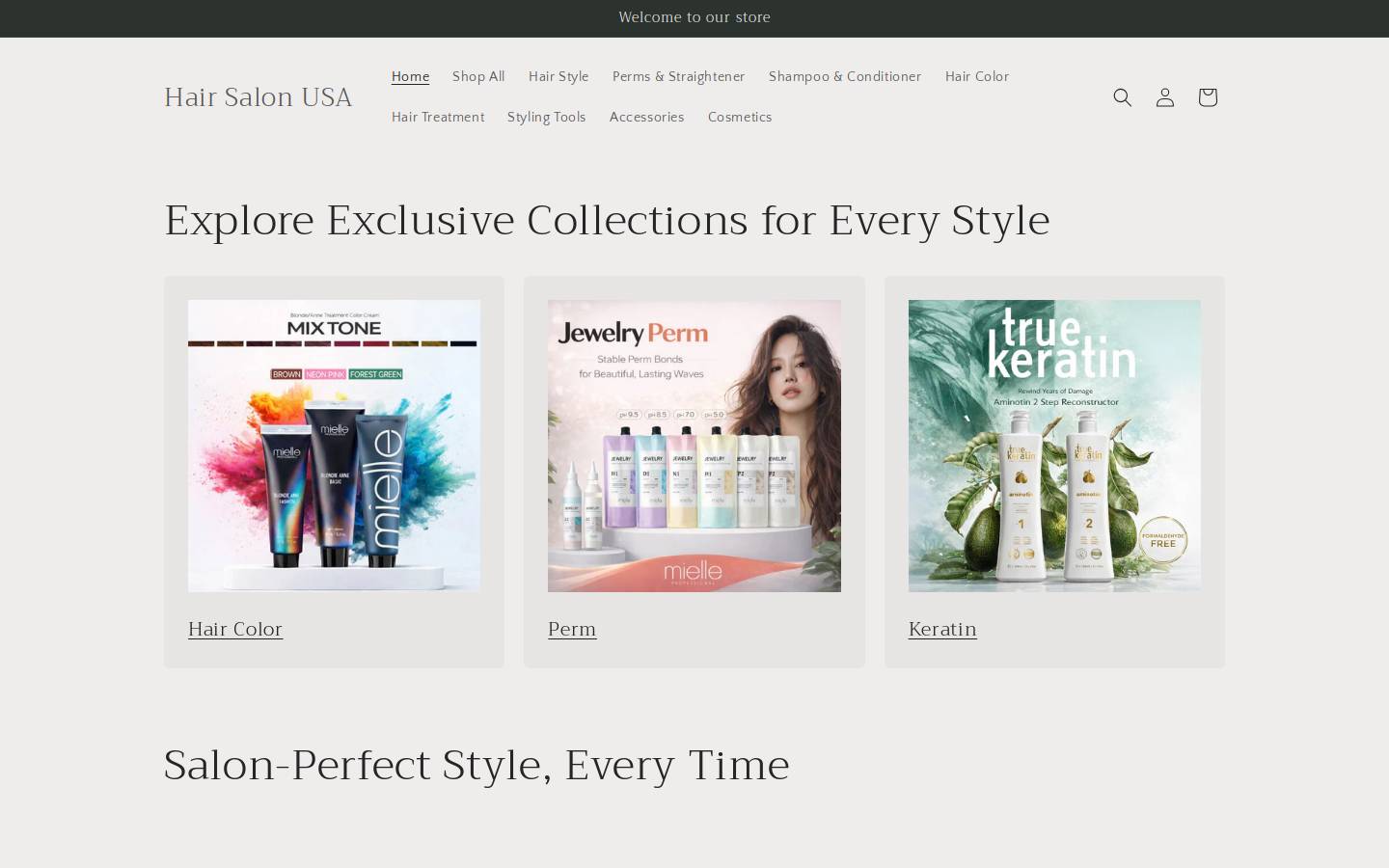Open Hair Color in top navigation
This screenshot has width=1389, height=868.
[x=977, y=77]
